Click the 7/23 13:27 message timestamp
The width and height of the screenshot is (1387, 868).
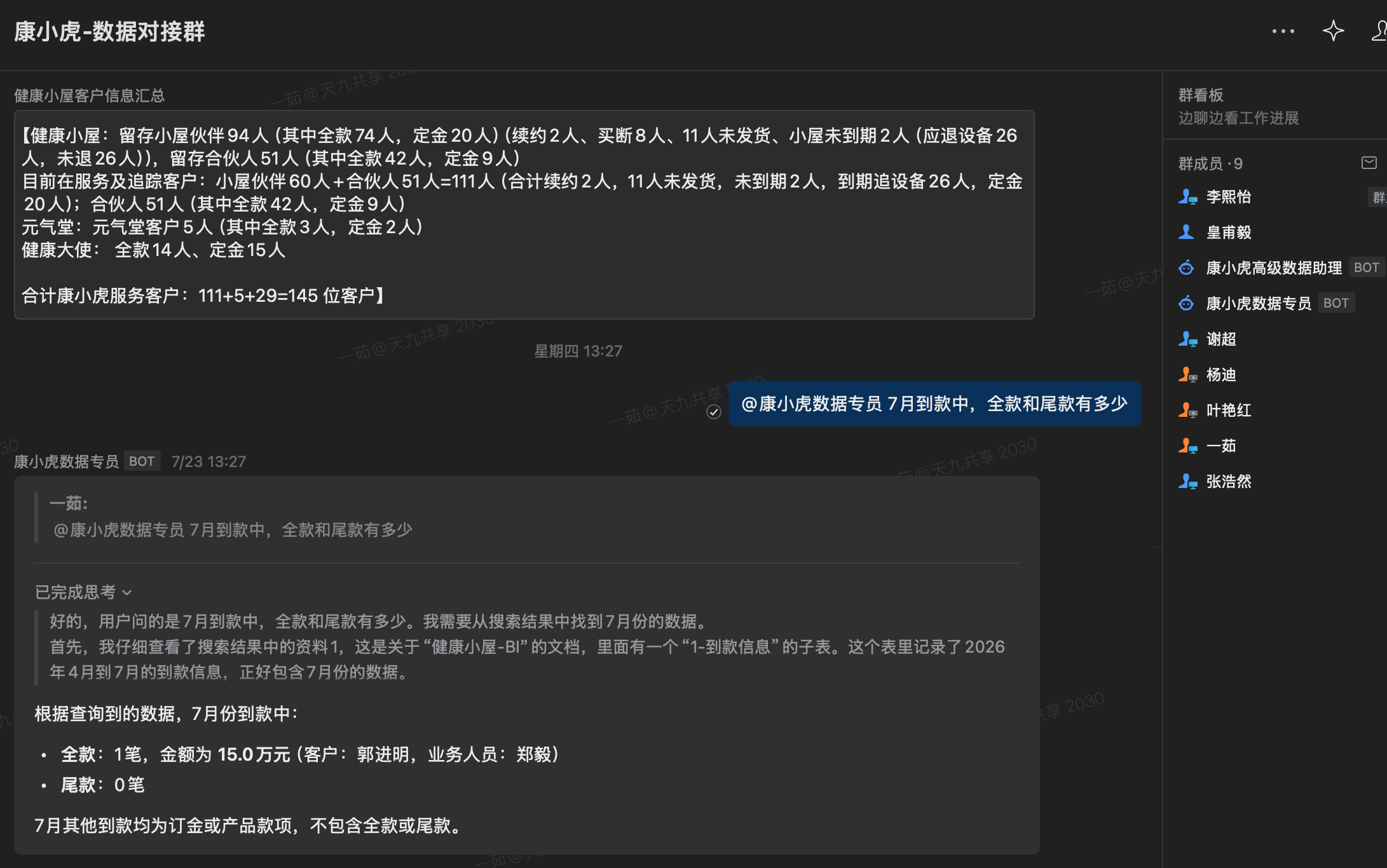point(208,462)
